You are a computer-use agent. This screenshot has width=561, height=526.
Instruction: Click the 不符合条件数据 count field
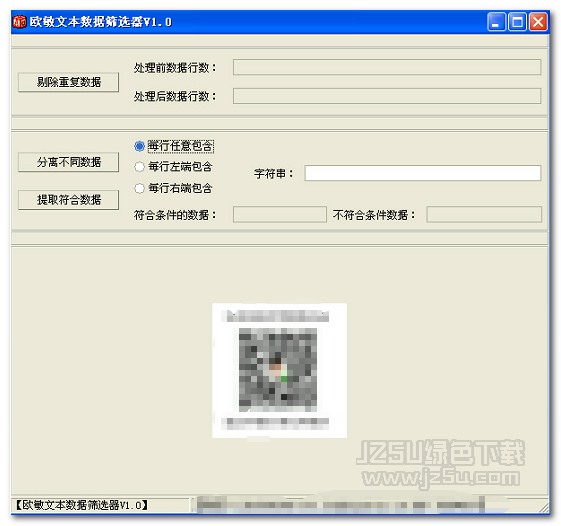point(484,214)
